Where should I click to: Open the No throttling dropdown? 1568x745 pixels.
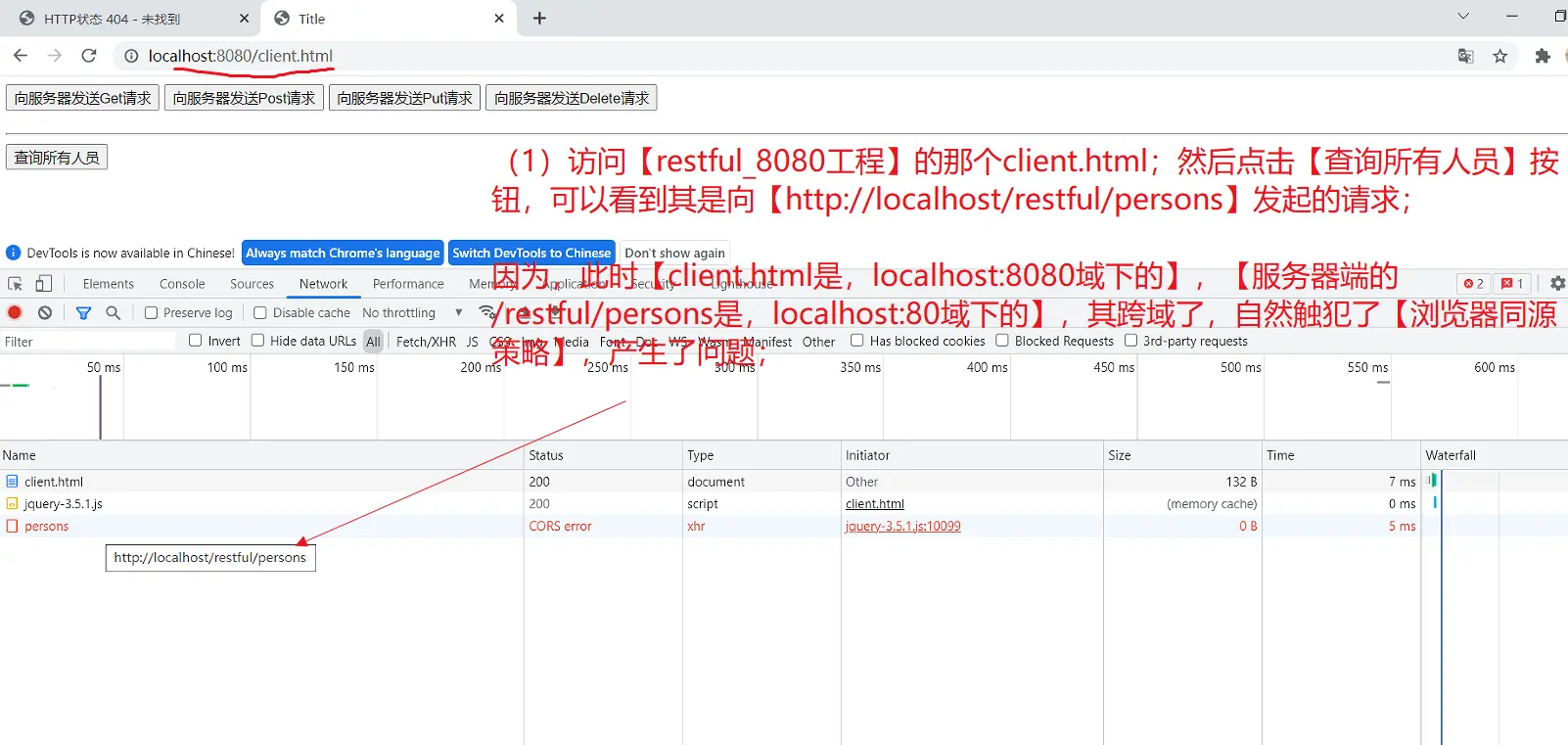(411, 313)
